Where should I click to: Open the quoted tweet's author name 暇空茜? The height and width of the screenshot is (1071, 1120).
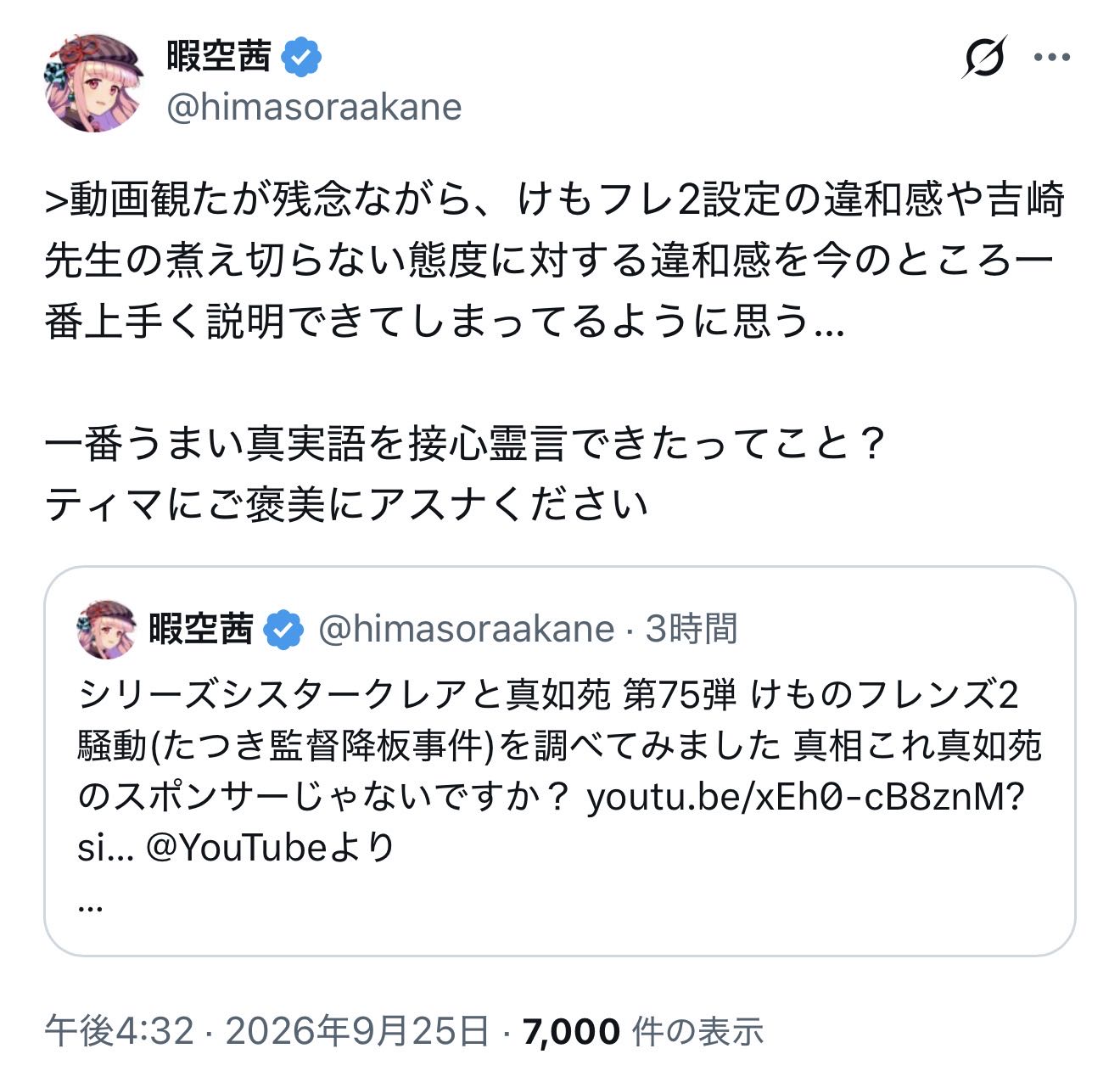pyautogui.click(x=201, y=629)
